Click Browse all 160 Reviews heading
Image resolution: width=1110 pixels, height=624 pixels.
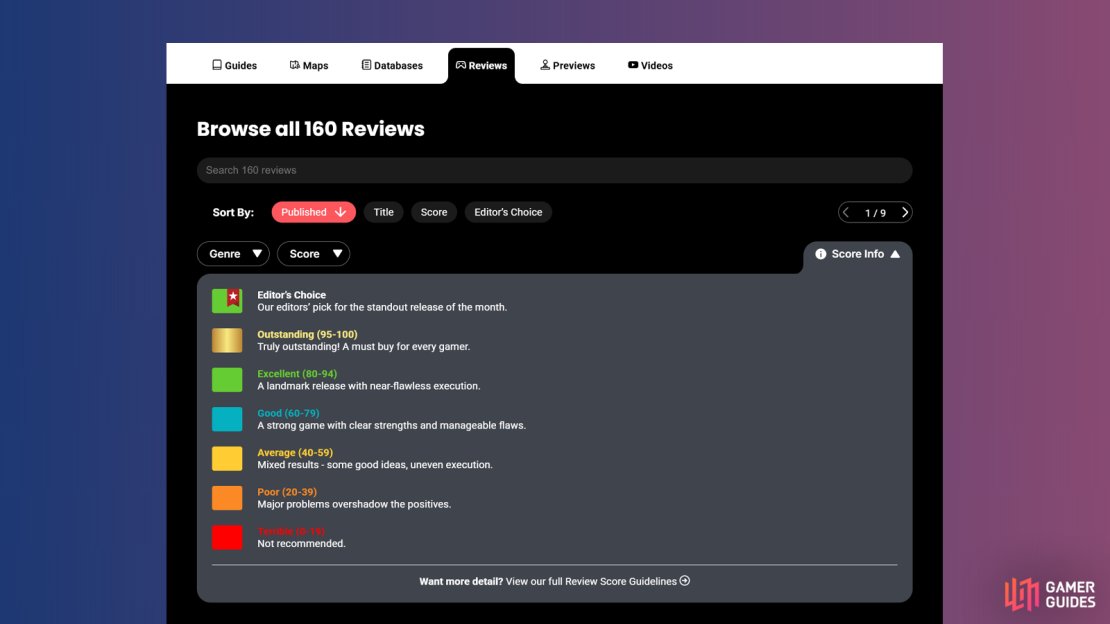point(311,129)
